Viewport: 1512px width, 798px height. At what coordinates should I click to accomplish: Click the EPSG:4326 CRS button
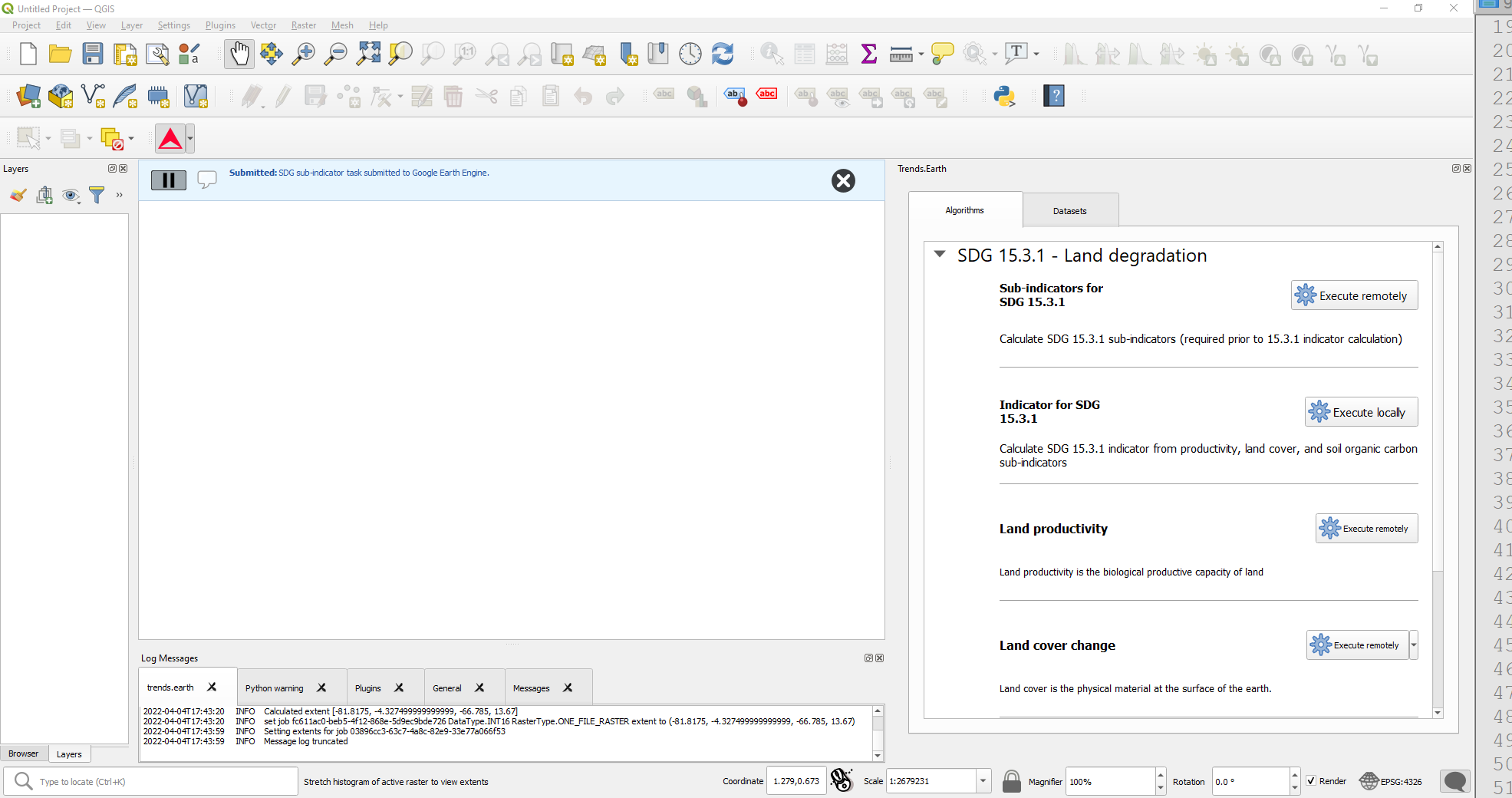point(1392,781)
